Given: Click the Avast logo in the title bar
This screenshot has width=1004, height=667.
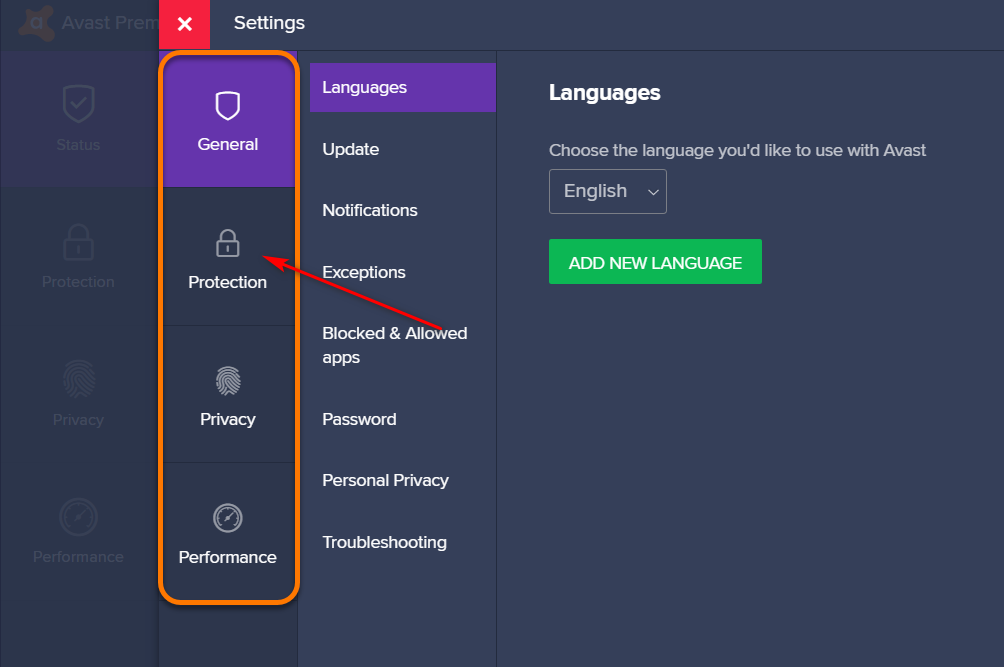Looking at the screenshot, I should (x=37, y=22).
